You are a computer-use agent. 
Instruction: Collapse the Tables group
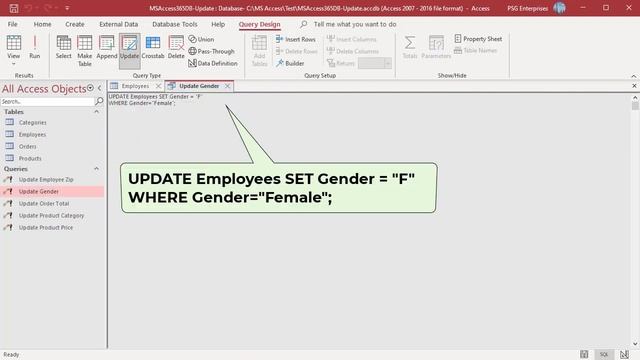click(96, 112)
